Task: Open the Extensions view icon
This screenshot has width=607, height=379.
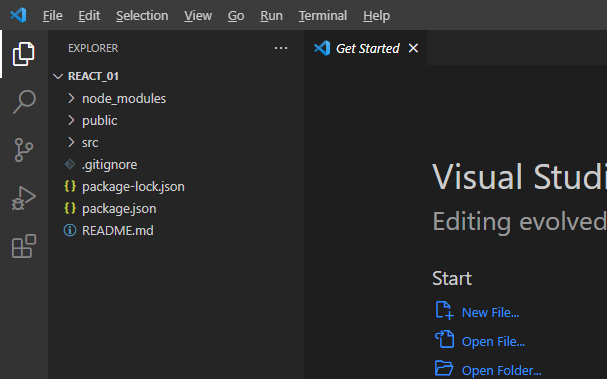Action: point(24,246)
